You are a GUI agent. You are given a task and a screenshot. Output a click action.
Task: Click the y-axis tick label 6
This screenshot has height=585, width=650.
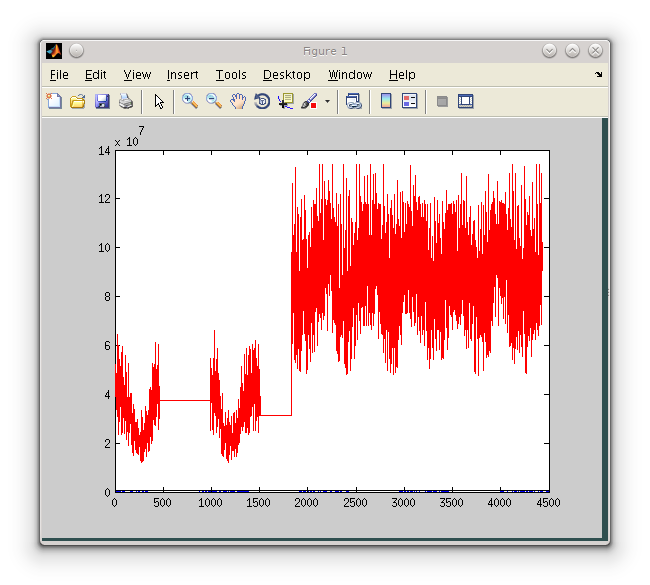point(107,346)
